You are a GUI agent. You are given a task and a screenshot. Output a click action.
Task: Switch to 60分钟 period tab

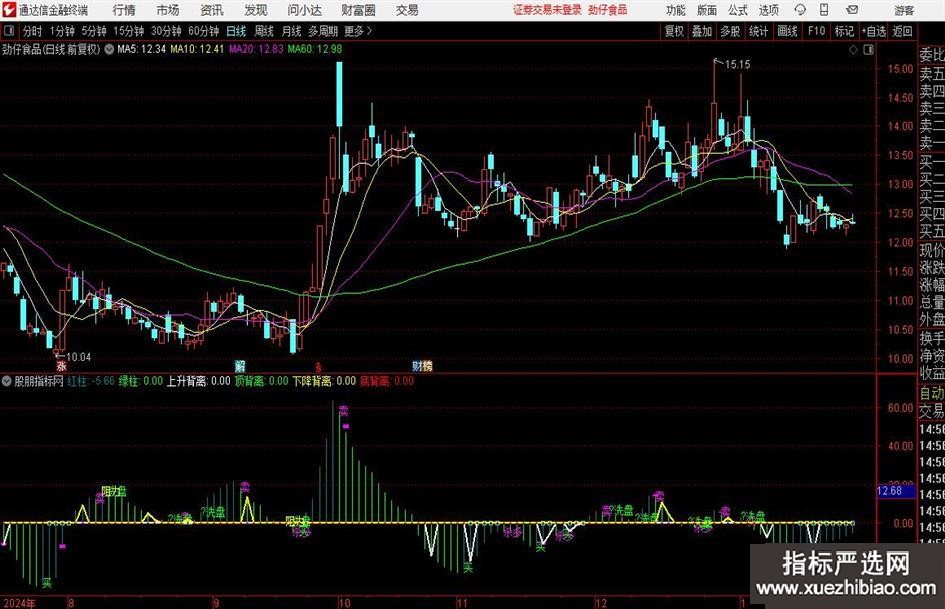click(204, 31)
